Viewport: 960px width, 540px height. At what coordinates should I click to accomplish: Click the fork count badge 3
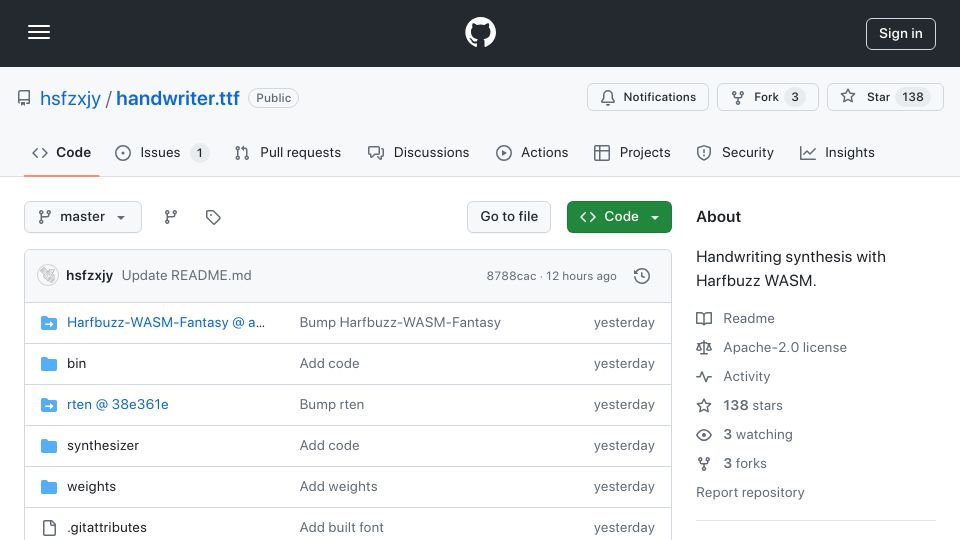(x=795, y=97)
